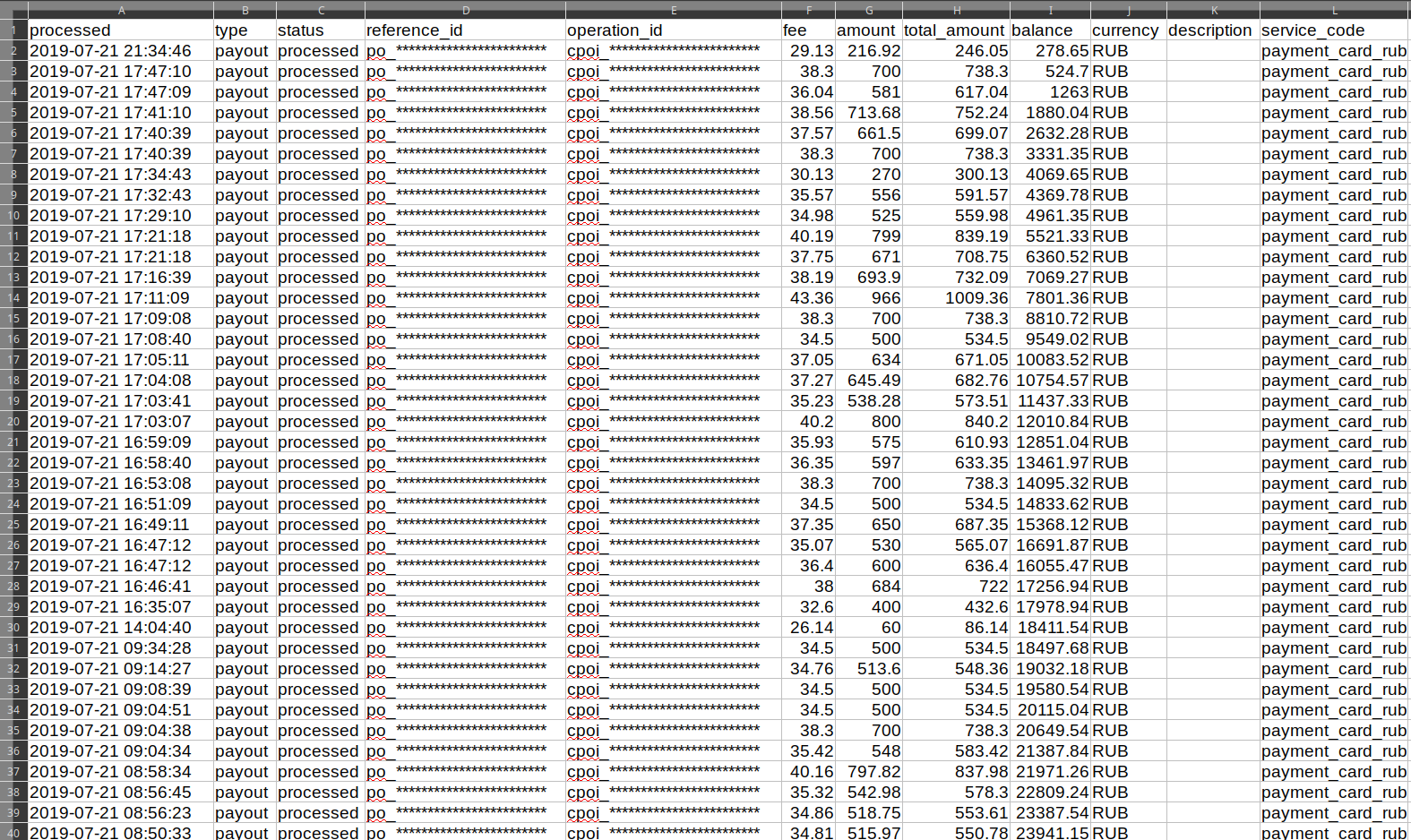Select balance cell 1263
This screenshot has height=840, width=1411.
click(1050, 92)
